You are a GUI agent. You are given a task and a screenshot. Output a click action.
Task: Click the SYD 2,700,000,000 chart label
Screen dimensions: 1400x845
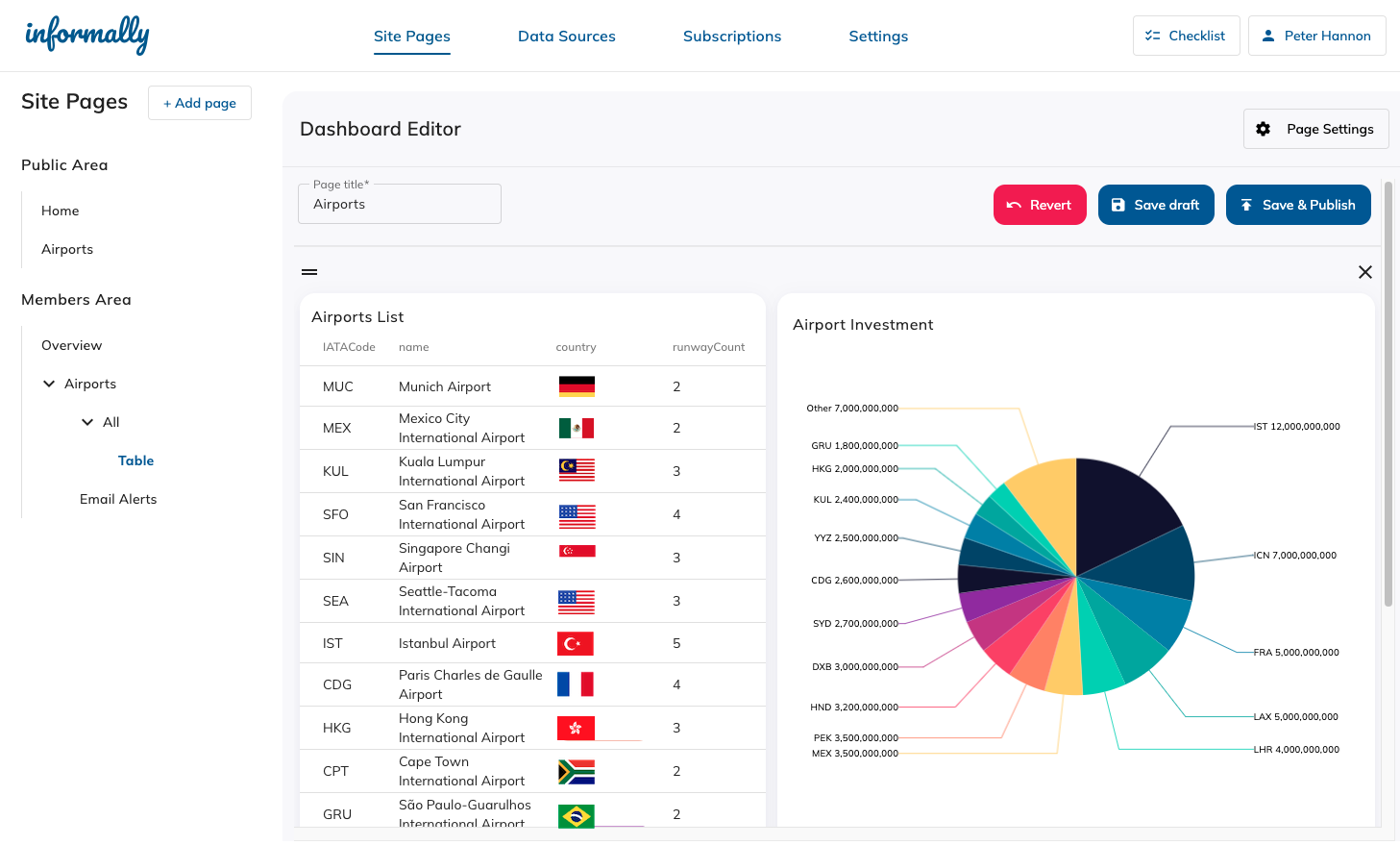point(855,623)
